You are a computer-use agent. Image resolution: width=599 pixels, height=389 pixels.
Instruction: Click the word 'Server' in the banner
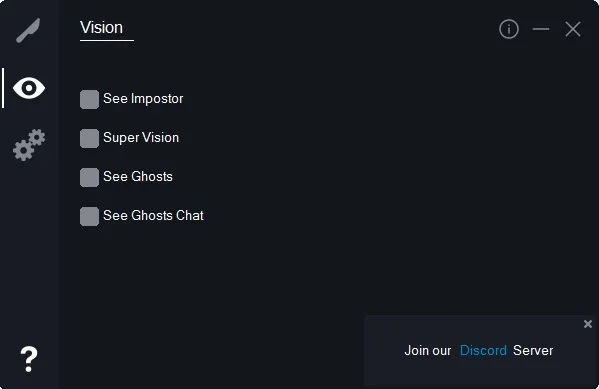click(533, 350)
